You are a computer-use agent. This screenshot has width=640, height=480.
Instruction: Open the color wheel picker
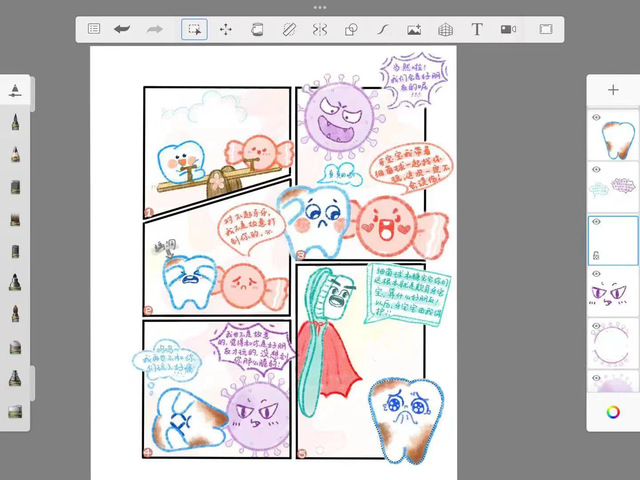613,412
